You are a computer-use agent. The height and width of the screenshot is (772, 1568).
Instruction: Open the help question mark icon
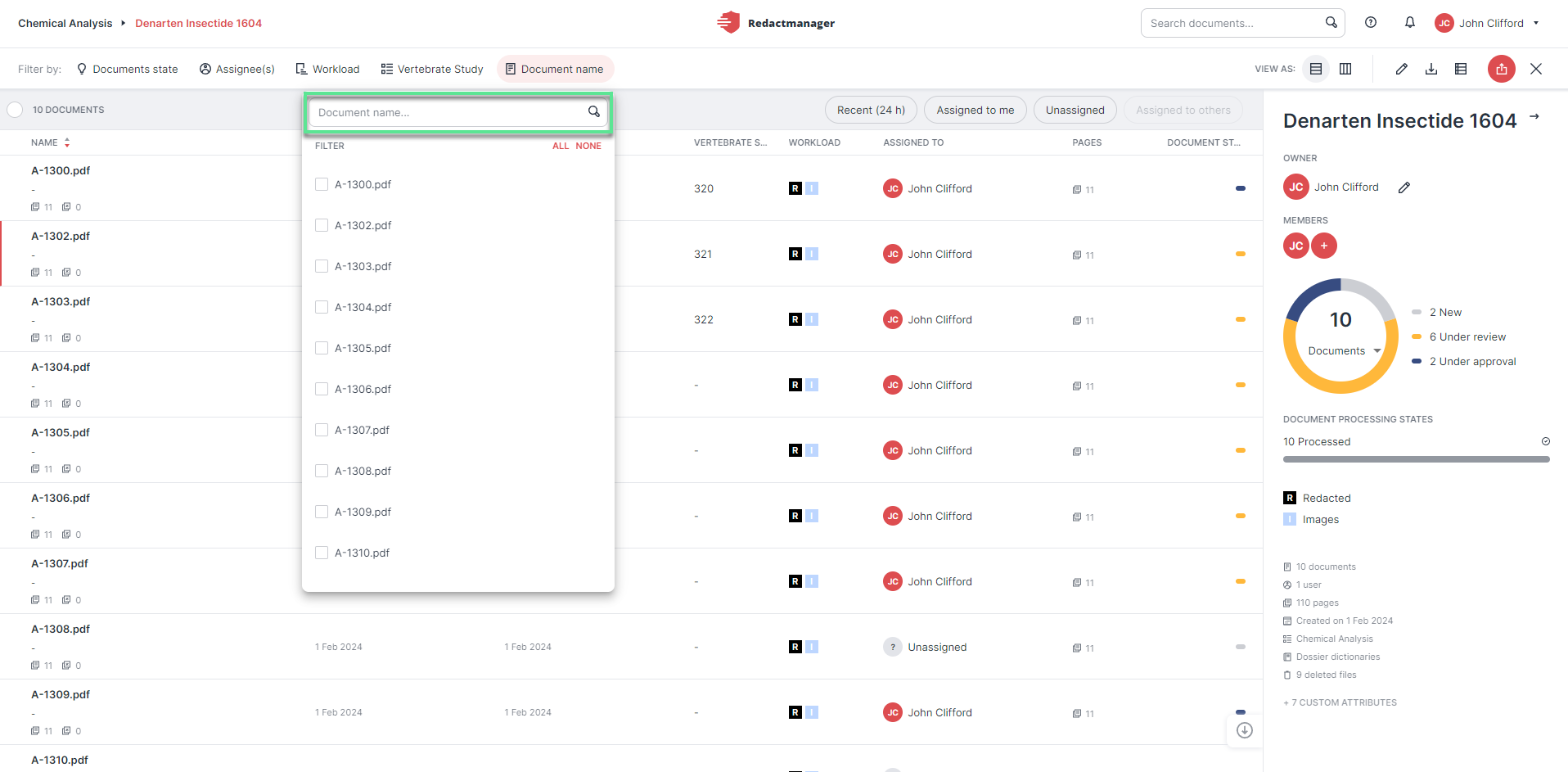1371,23
